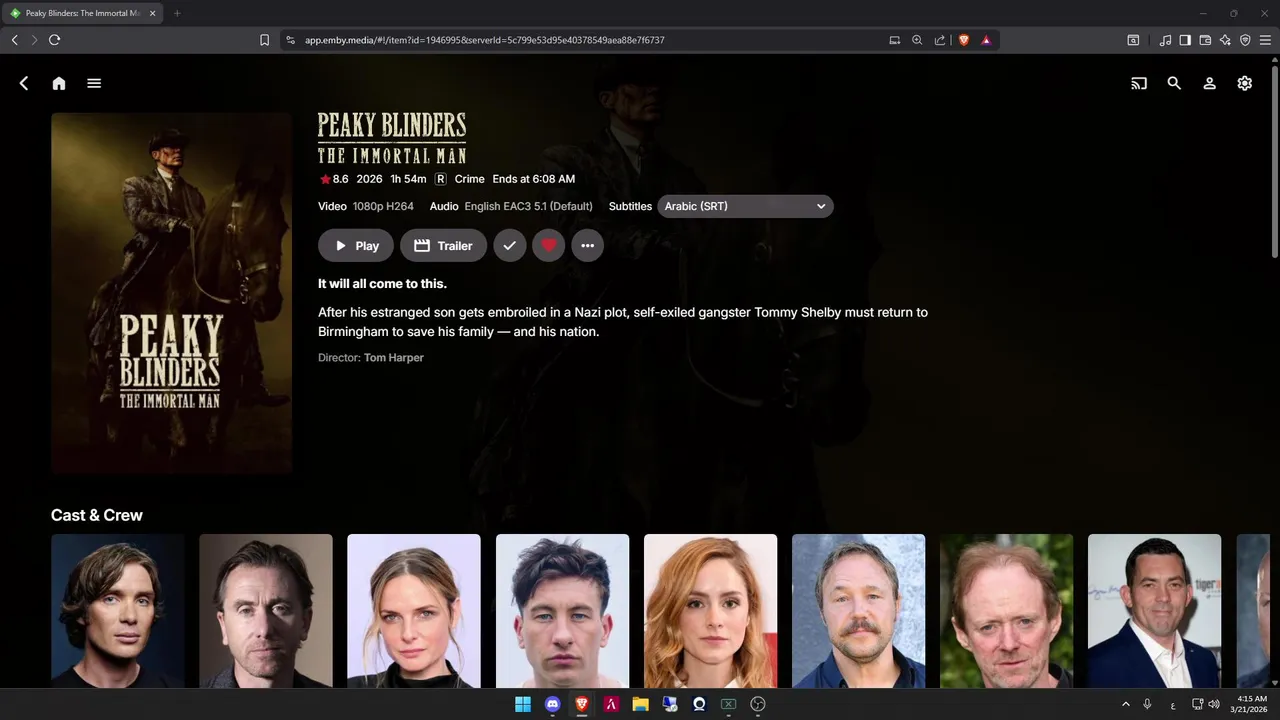The width and height of the screenshot is (1280, 720).
Task: Click the Peaky Blinders movie poster
Action: point(171,292)
